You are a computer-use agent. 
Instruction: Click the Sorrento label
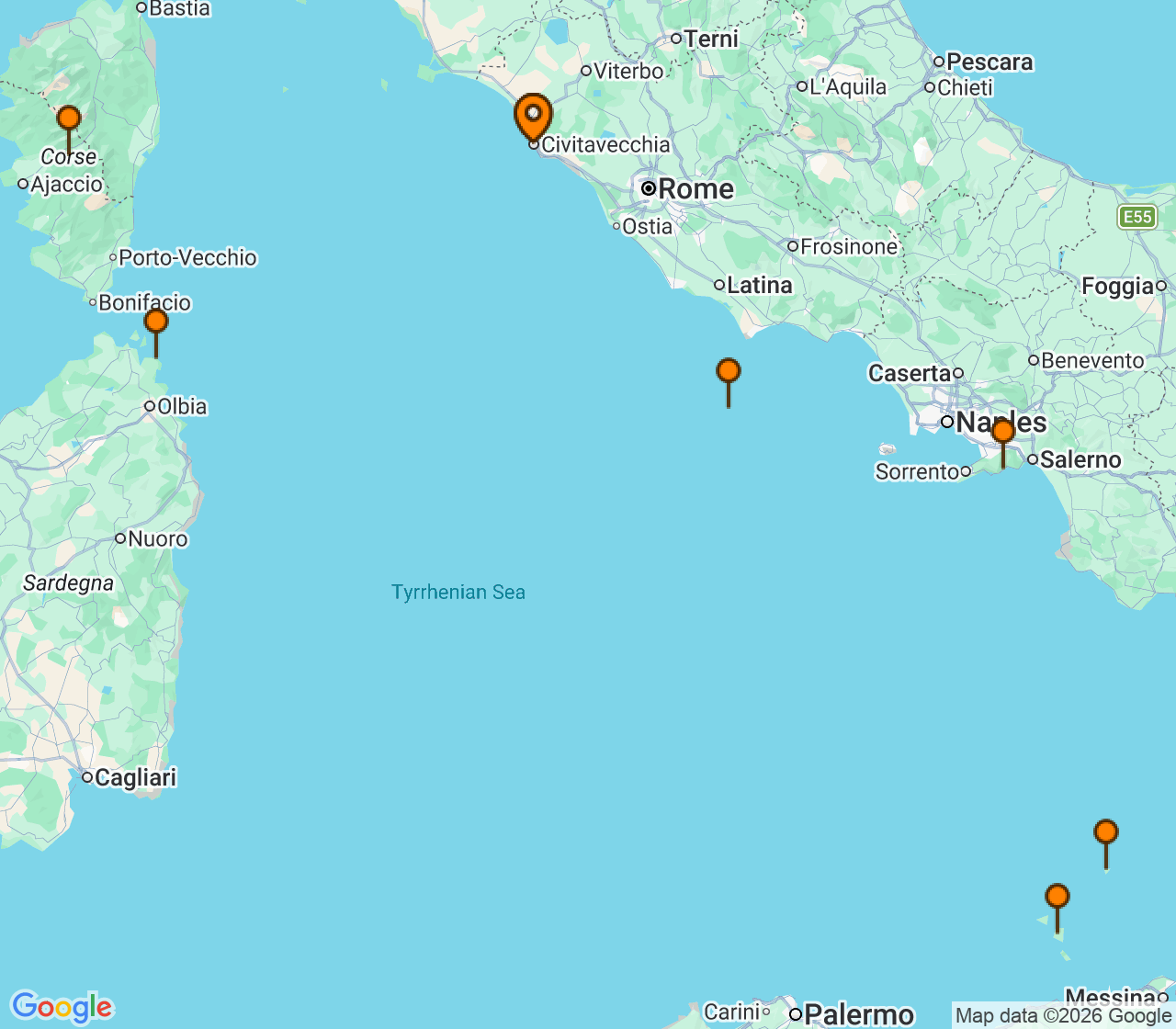point(917,471)
